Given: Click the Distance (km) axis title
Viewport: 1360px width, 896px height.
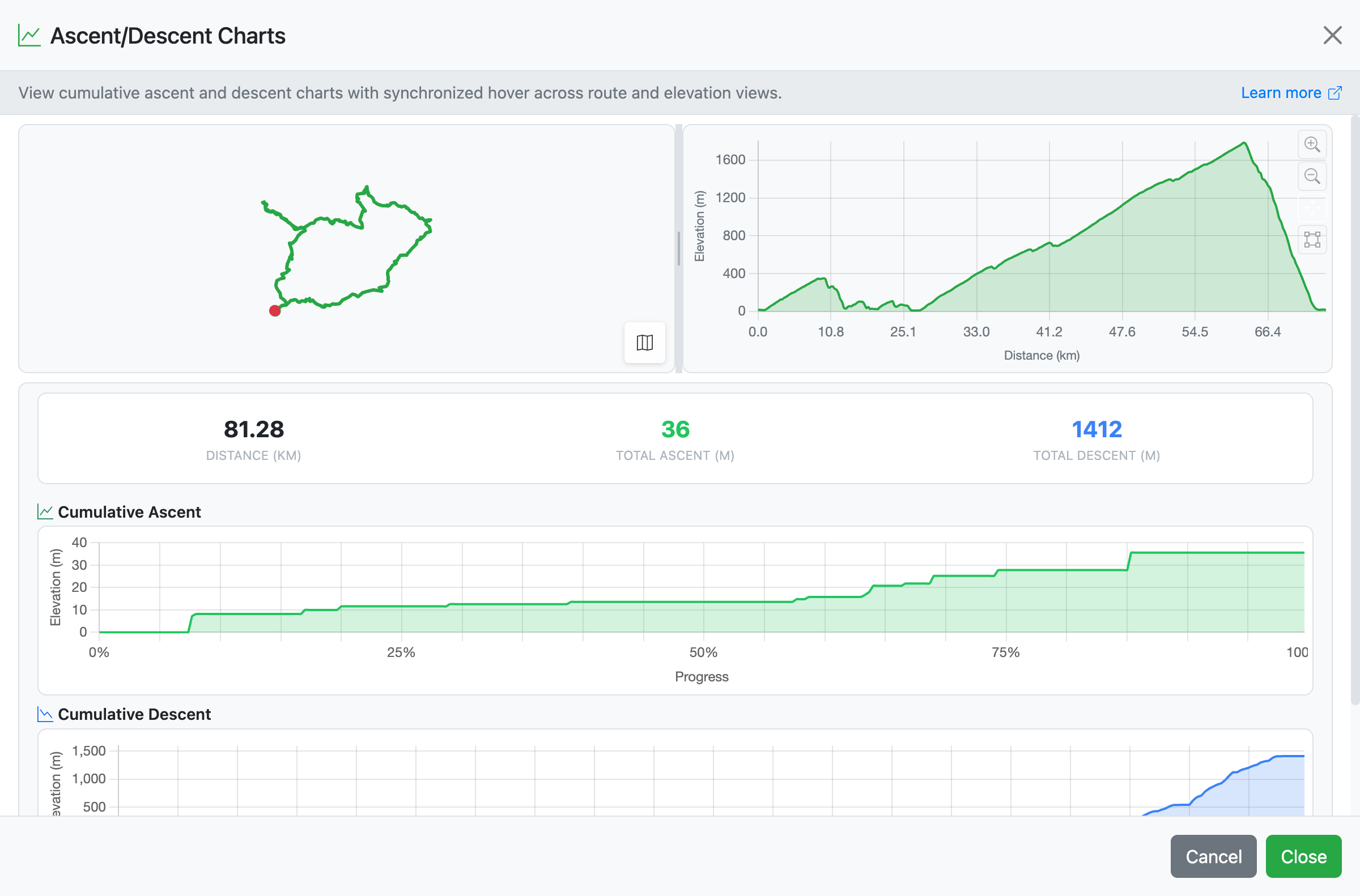Looking at the screenshot, I should coord(1042,356).
